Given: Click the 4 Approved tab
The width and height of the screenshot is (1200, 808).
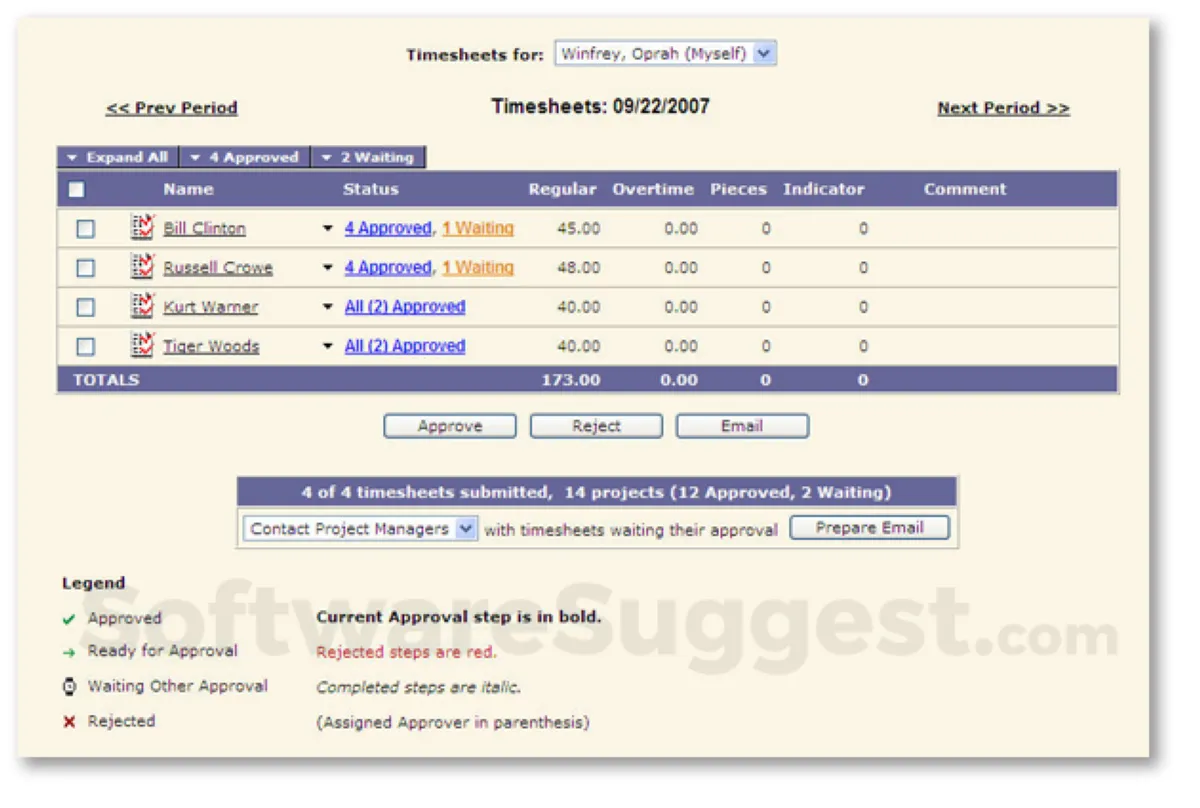Looking at the screenshot, I should pos(244,157).
